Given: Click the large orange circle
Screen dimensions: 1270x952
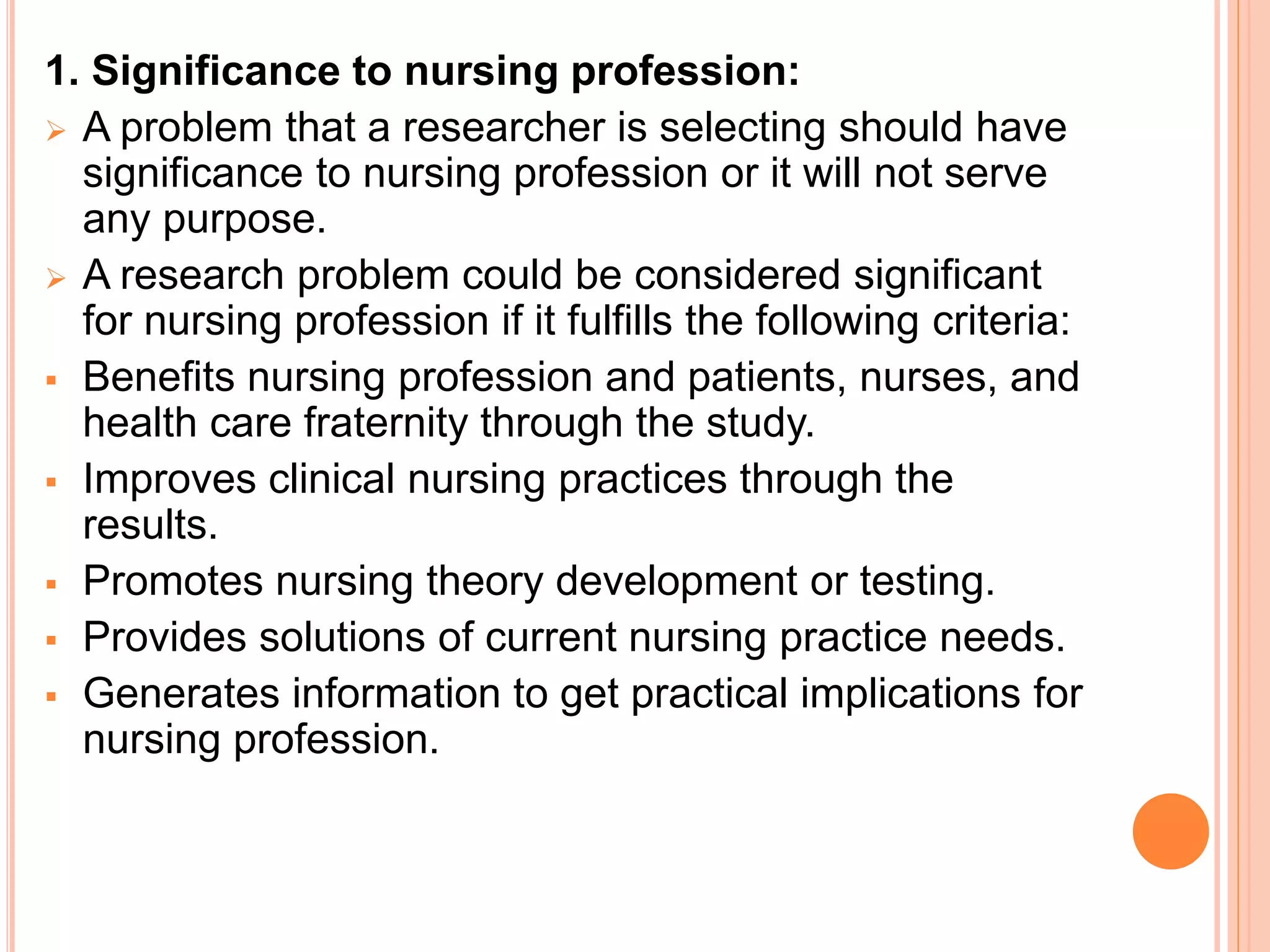Looking at the screenshot, I should click(1170, 831).
